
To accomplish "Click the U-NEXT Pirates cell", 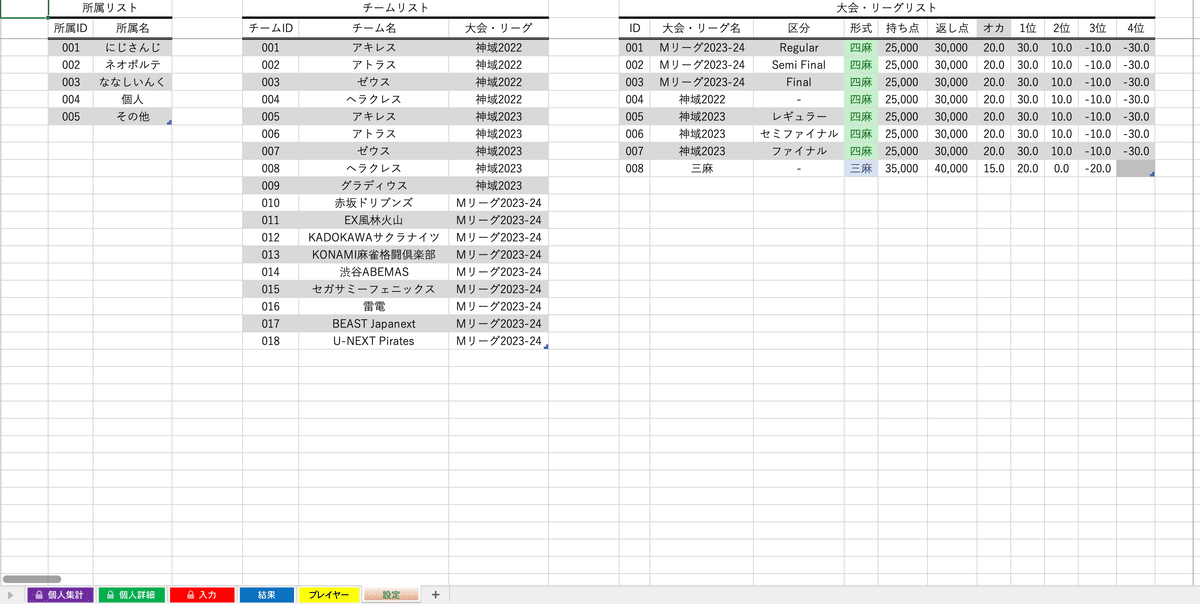I will pos(374,340).
